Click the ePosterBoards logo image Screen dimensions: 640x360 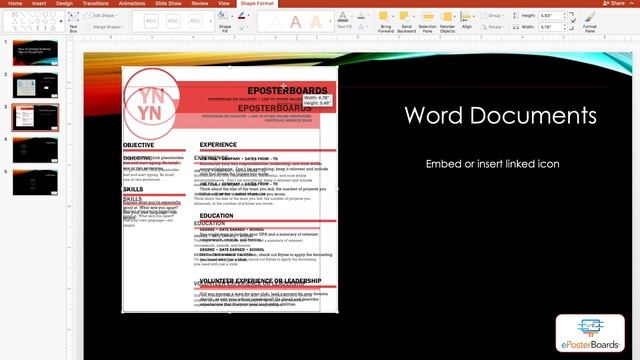tap(590, 333)
